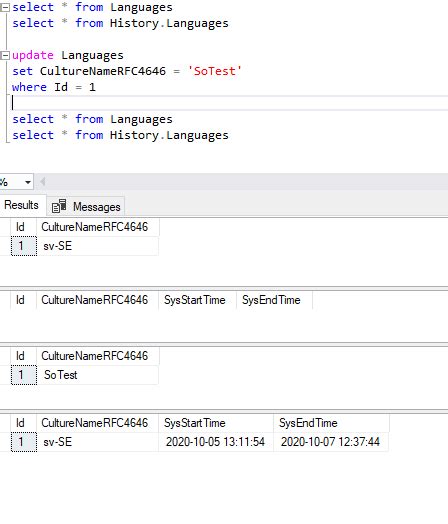Click SysEndTime header in the empty history grid
This screenshot has width=448, height=524.
tap(274, 300)
